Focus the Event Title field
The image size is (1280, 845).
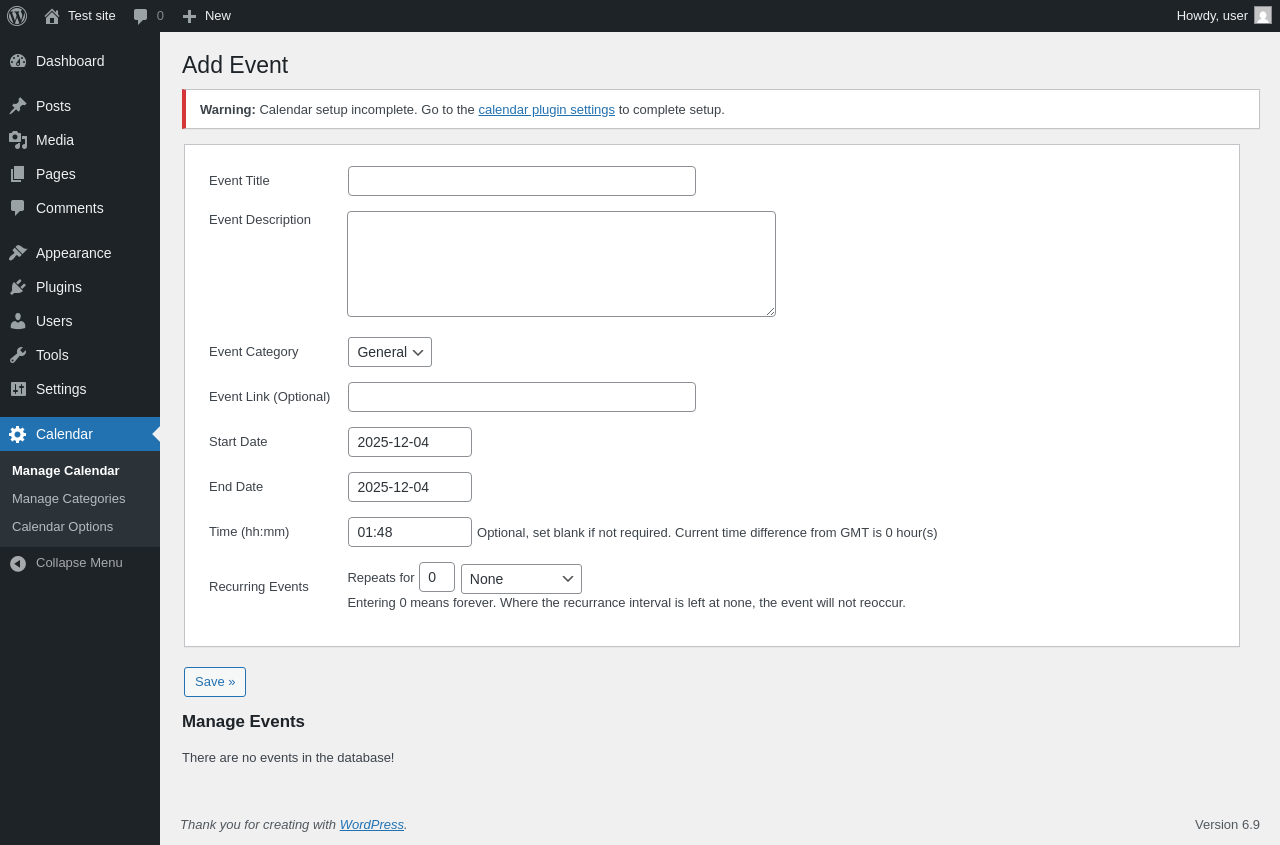point(522,181)
